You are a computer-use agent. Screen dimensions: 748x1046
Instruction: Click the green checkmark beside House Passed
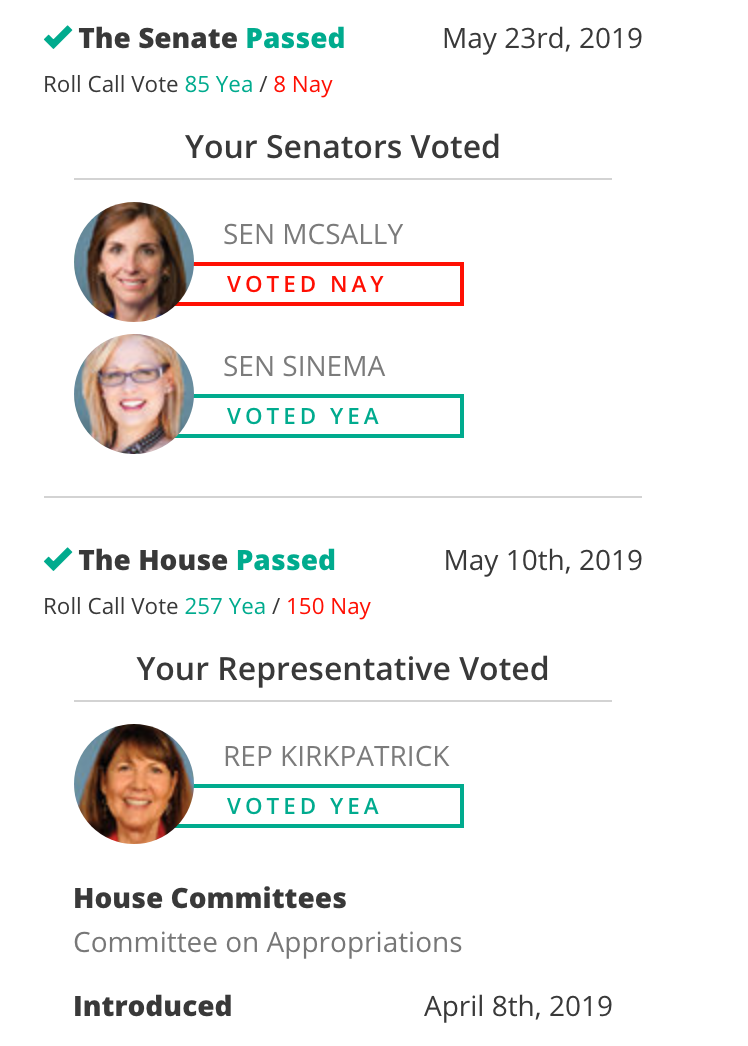[57, 559]
